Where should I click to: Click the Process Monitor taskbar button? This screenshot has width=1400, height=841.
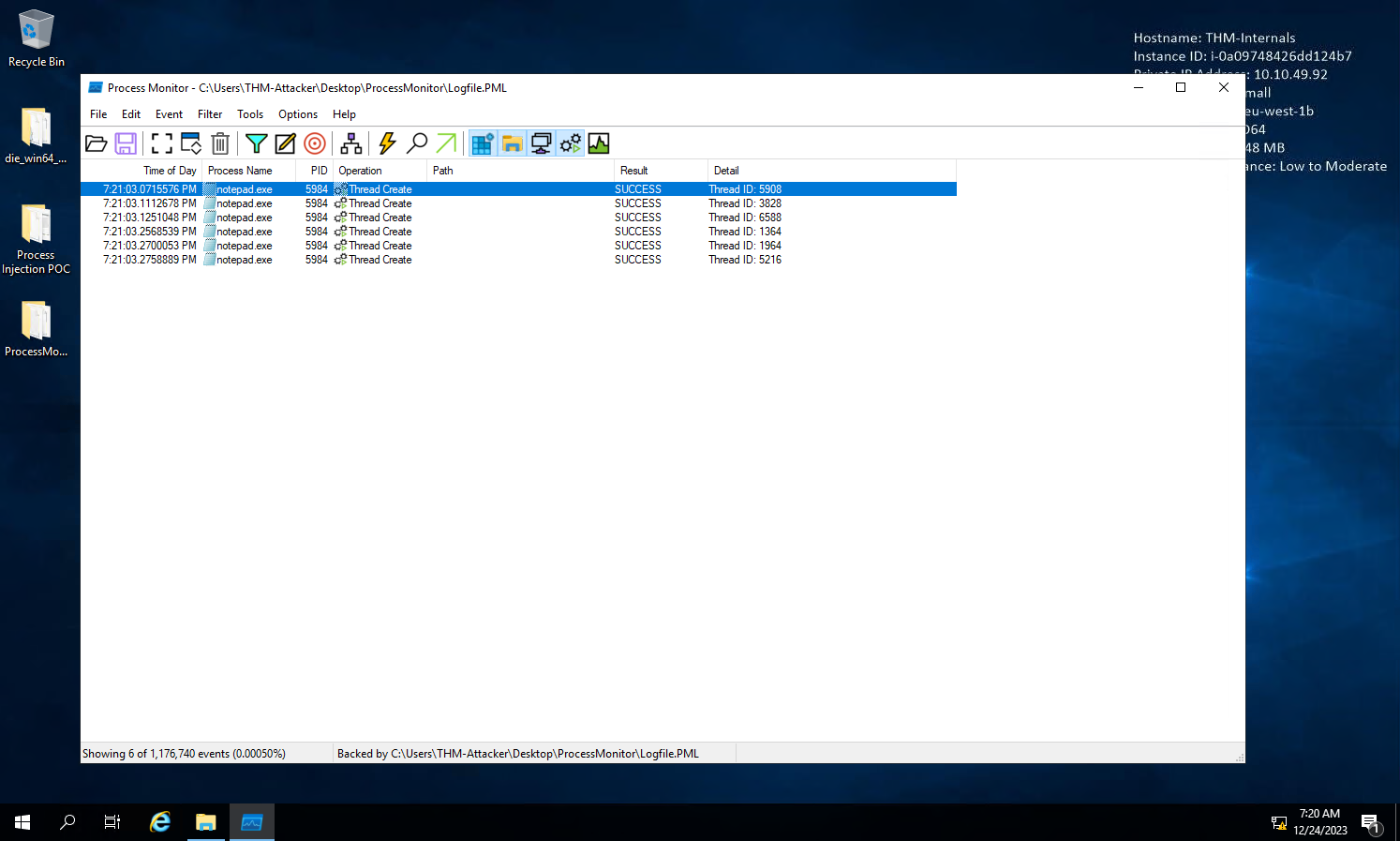[252, 822]
